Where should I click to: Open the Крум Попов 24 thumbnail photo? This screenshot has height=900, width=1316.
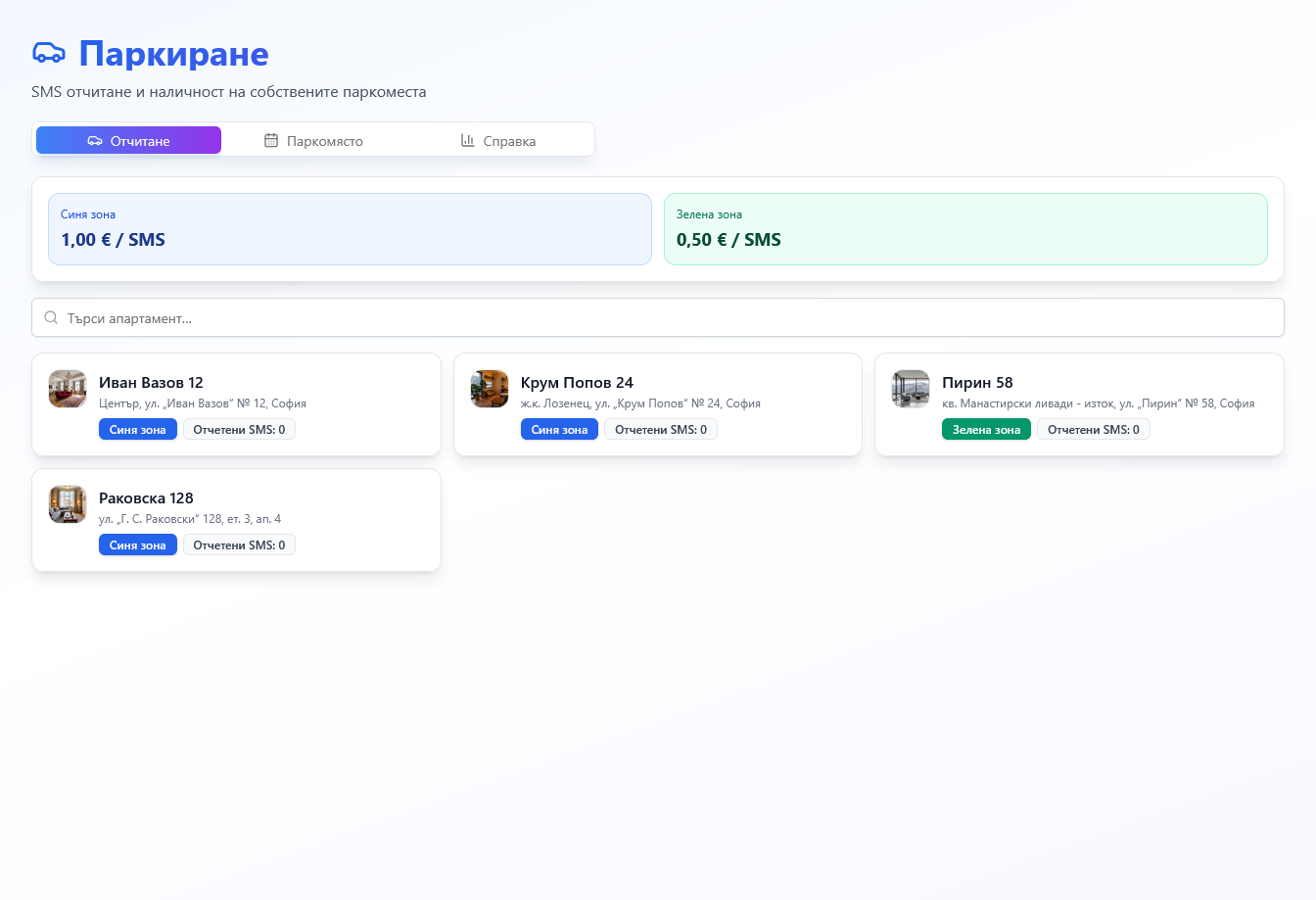490,389
